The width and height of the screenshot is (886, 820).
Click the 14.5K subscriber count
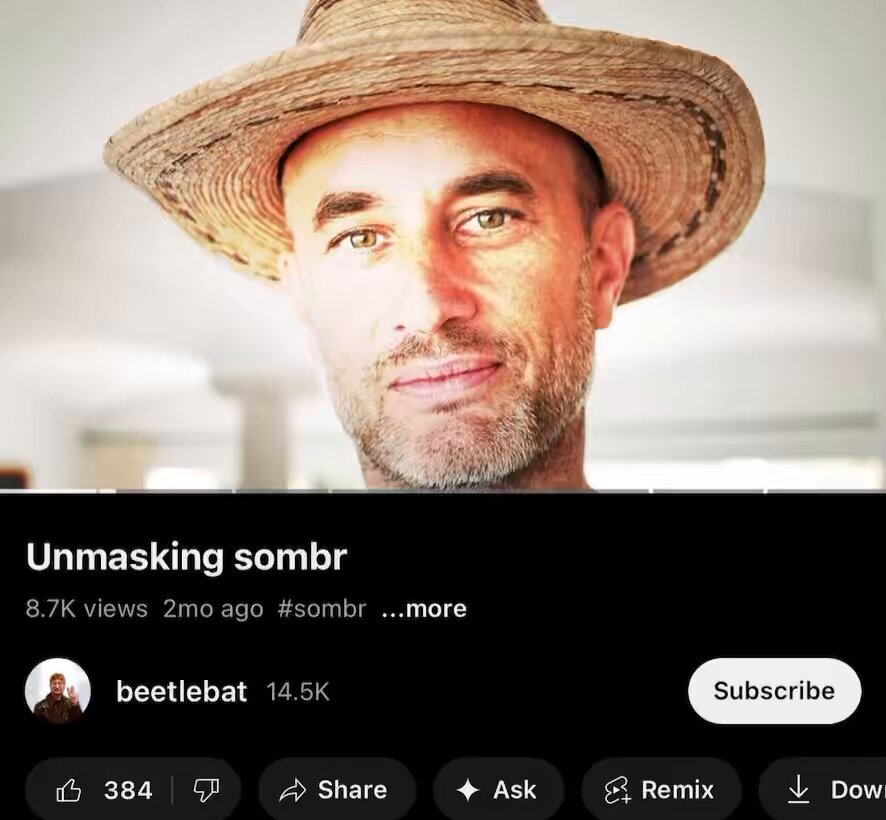pyautogui.click(x=298, y=692)
